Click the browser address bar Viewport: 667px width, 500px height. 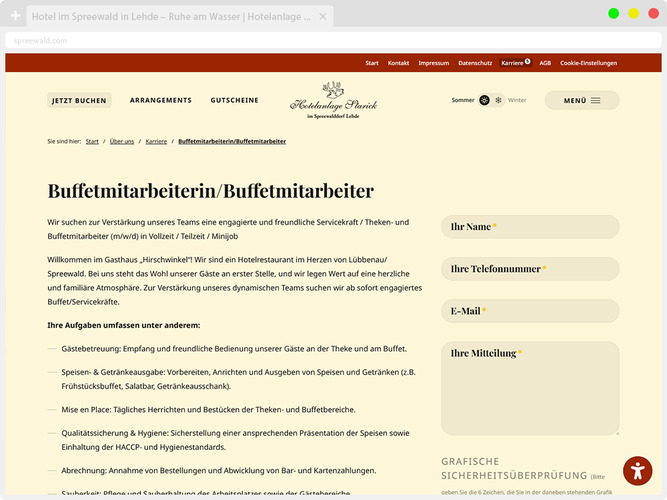(300, 41)
